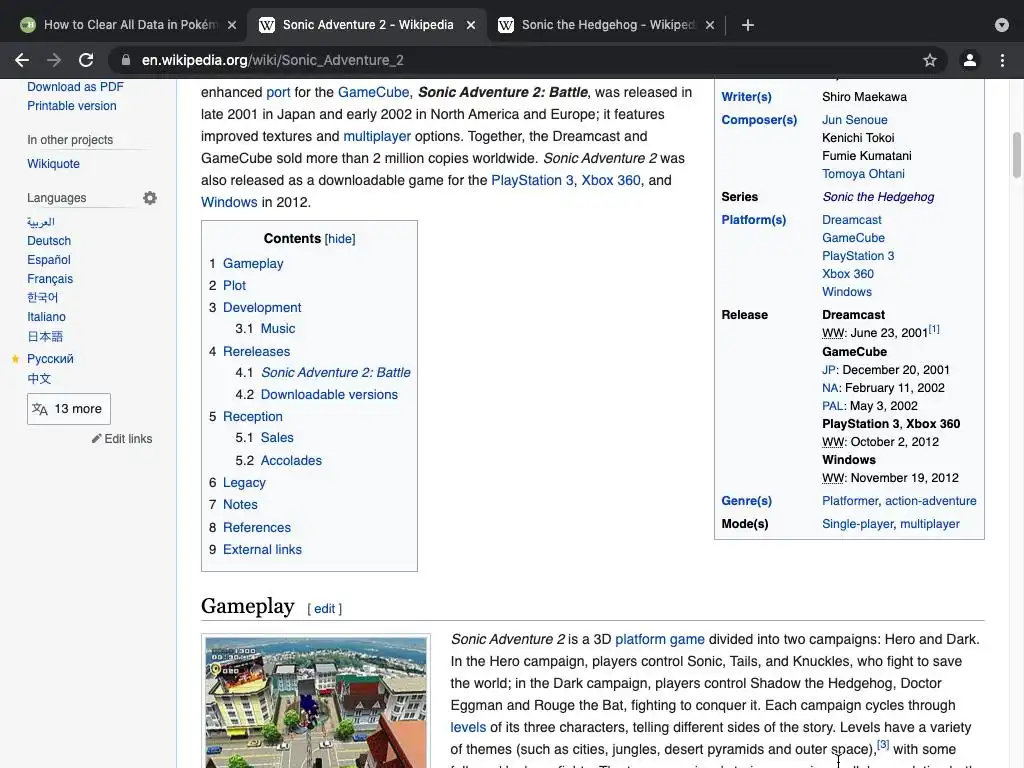Close the Sonic the Hedgehog tab
This screenshot has width=1024, height=768.
click(x=710, y=25)
